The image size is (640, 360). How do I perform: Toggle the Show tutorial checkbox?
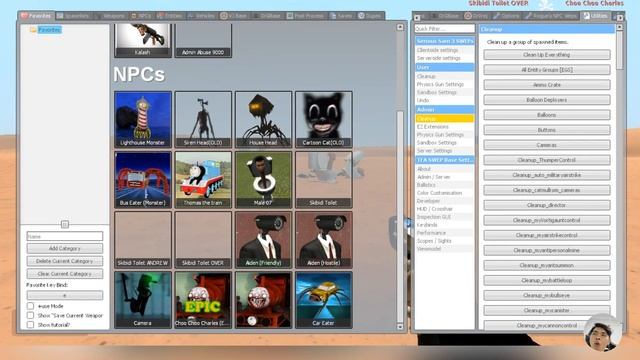tap(30, 324)
